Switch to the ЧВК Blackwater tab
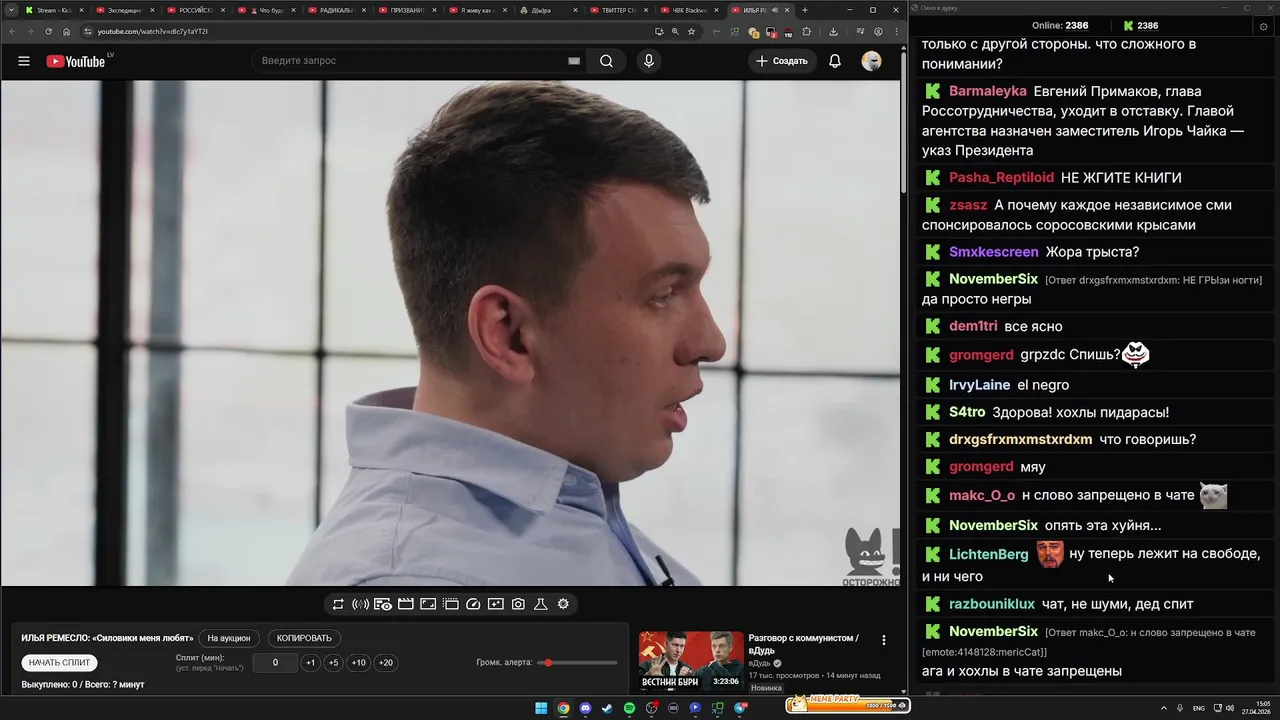Screen dimensions: 1280x720 coord(691,10)
